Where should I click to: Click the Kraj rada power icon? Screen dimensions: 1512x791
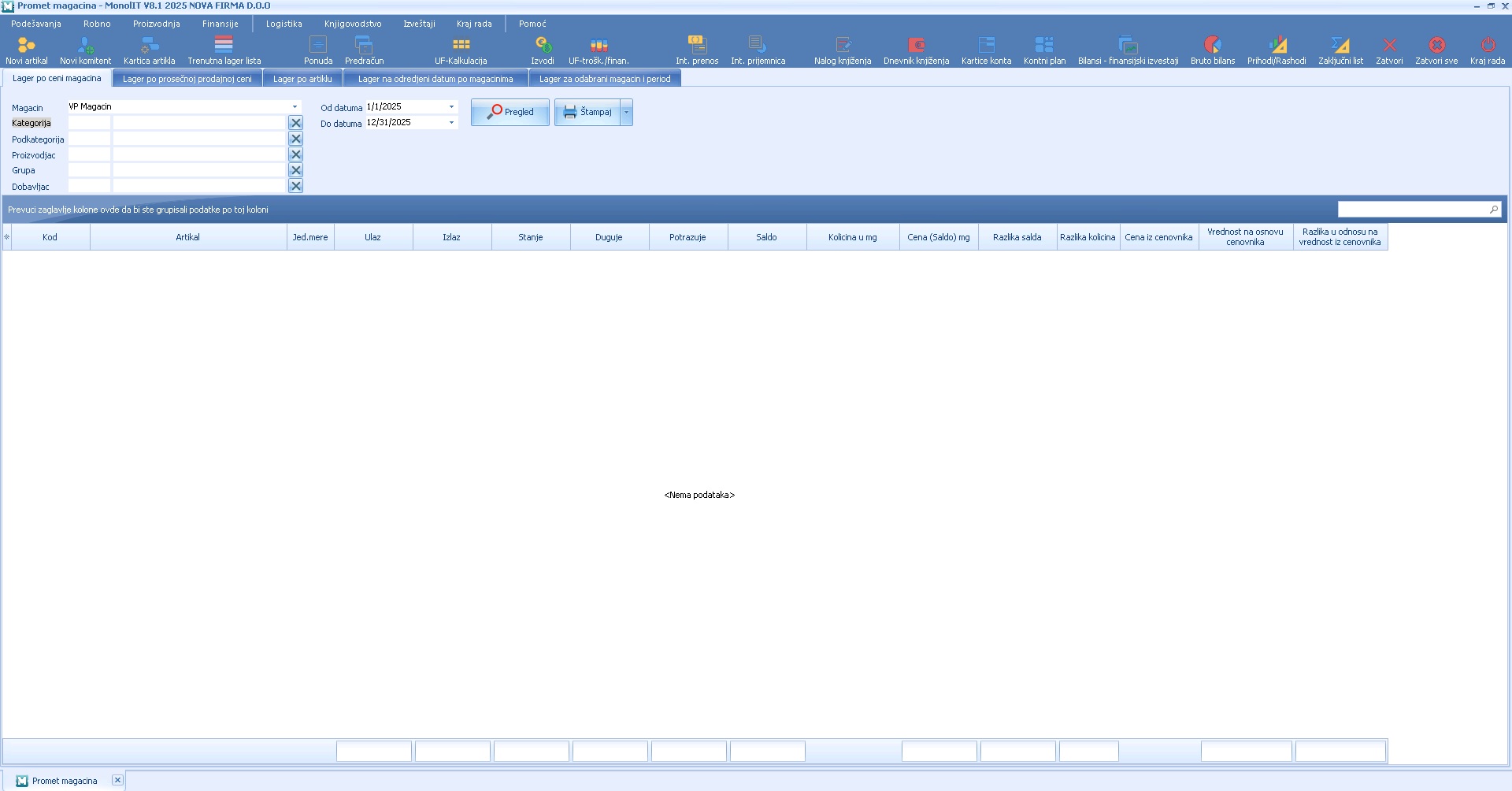[x=1488, y=50]
